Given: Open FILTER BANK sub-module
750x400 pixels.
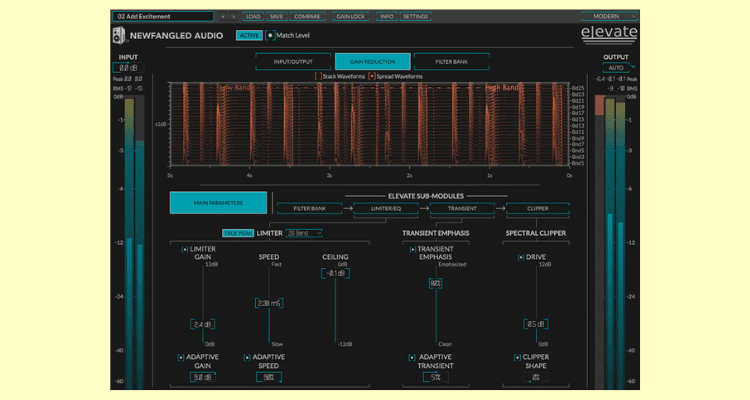Looking at the screenshot, I should (309, 209).
